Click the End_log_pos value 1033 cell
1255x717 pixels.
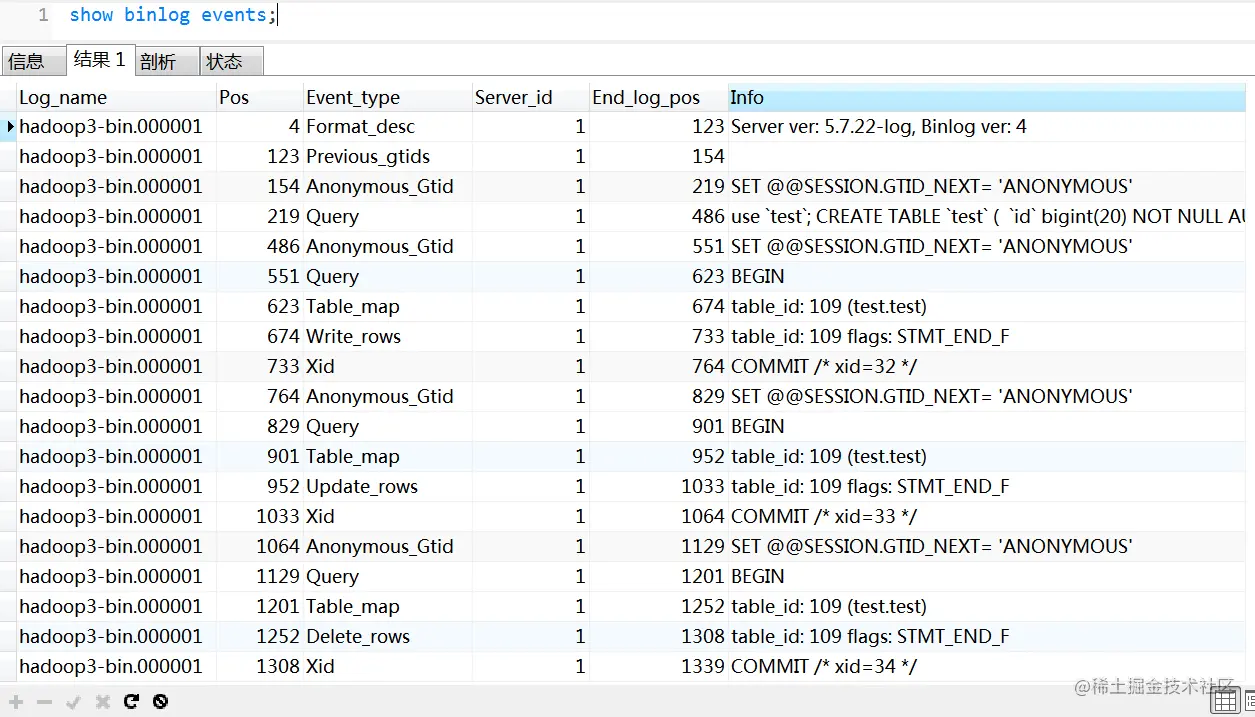pyautogui.click(x=659, y=487)
